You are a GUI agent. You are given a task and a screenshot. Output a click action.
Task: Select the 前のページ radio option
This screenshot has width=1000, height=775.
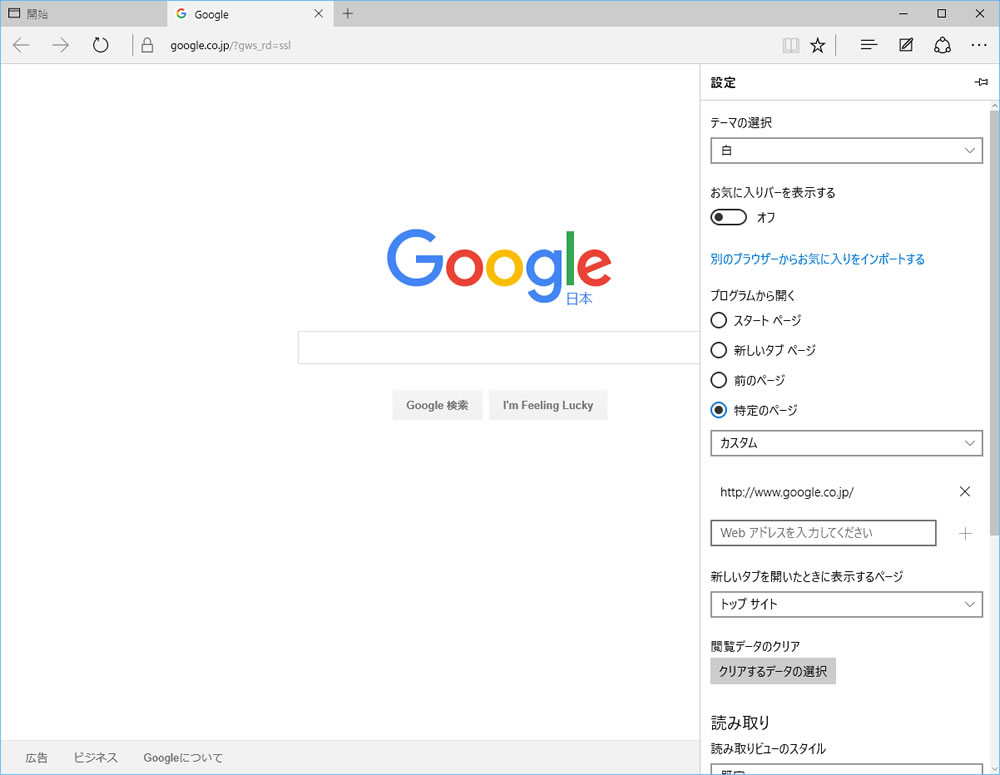click(x=719, y=380)
